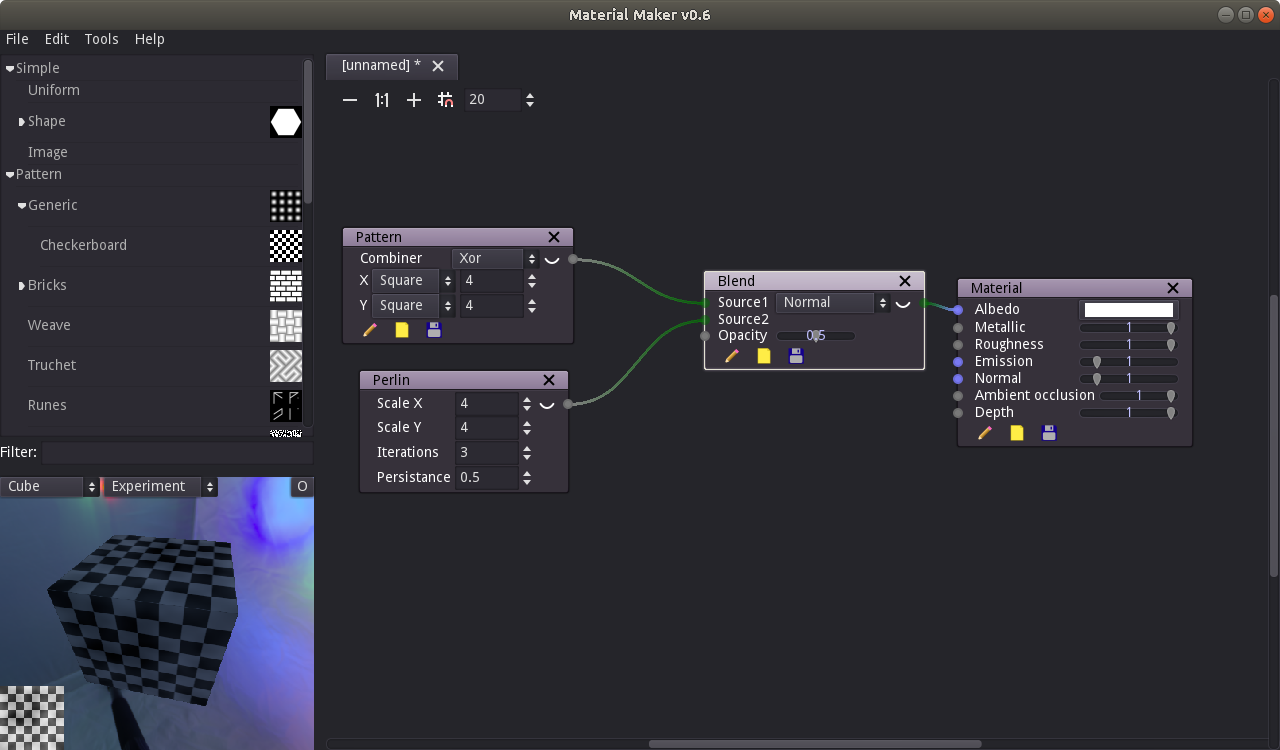Click the Checkerboard pattern thumbnail
1280x750 pixels.
click(x=286, y=245)
